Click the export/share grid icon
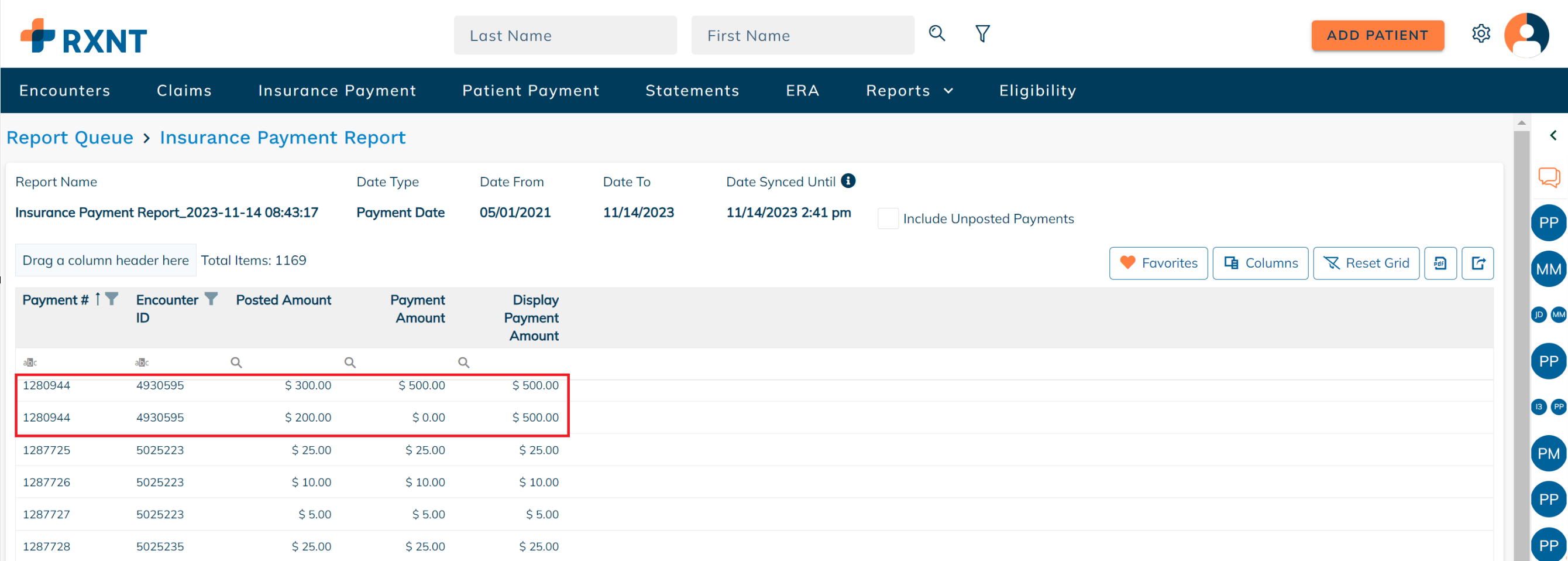Viewport: 1568px width, 561px height. (x=1478, y=263)
